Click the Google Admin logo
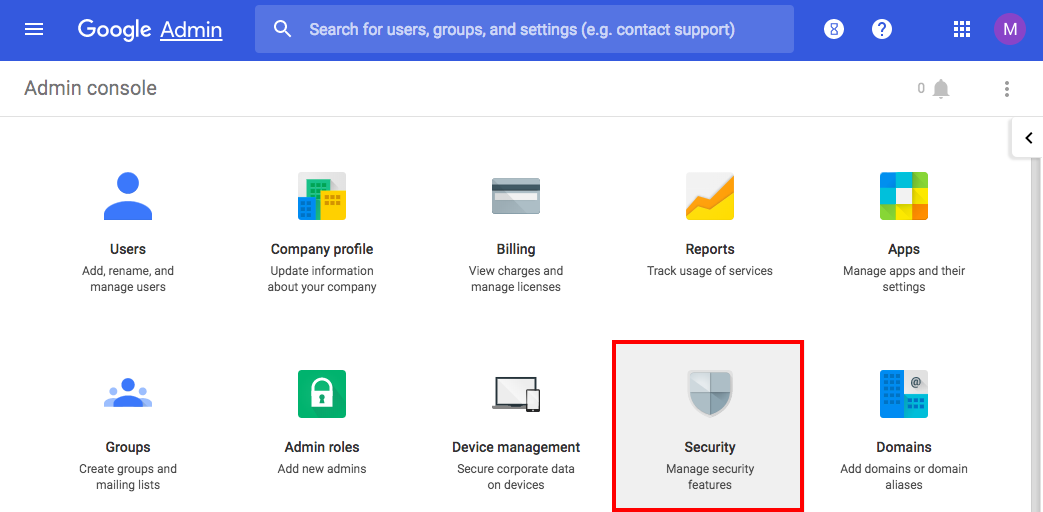 point(150,29)
